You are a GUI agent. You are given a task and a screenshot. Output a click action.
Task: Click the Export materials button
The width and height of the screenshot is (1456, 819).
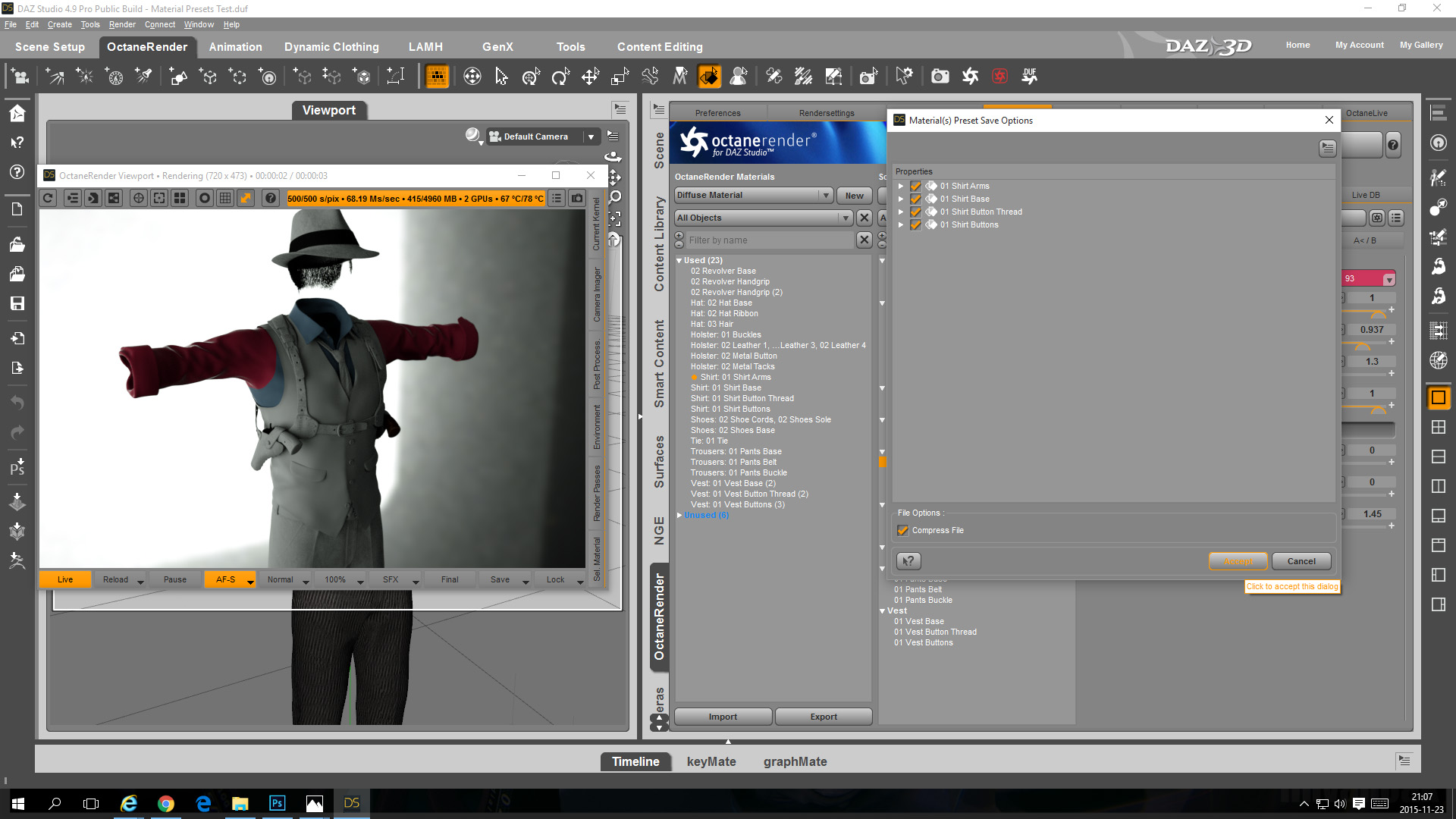click(823, 717)
